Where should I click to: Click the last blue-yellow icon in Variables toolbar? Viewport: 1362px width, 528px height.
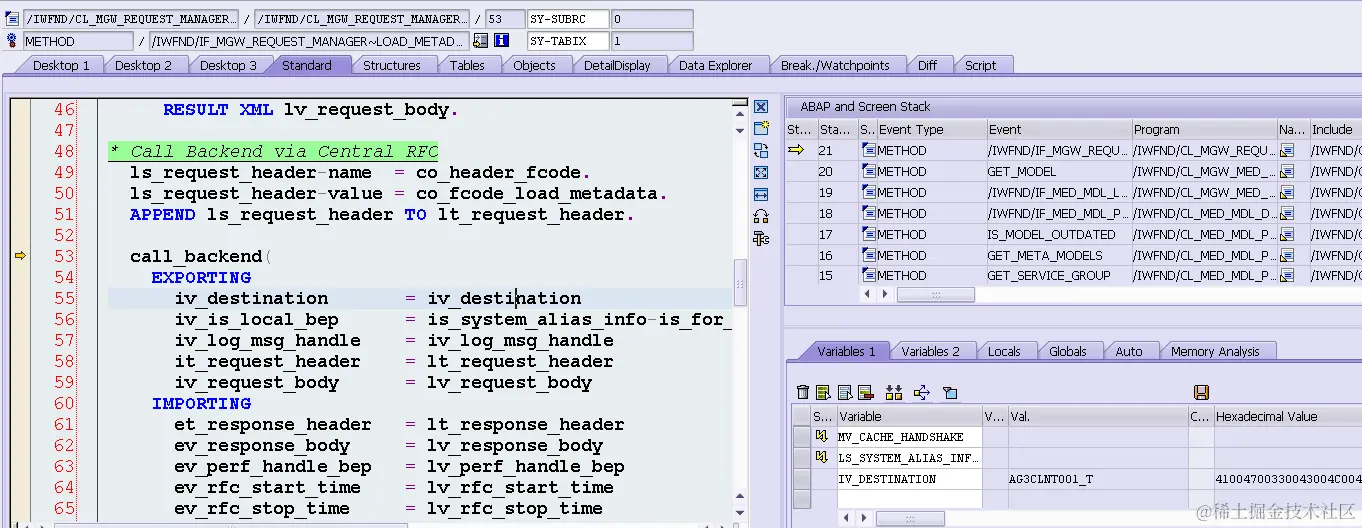click(x=950, y=393)
